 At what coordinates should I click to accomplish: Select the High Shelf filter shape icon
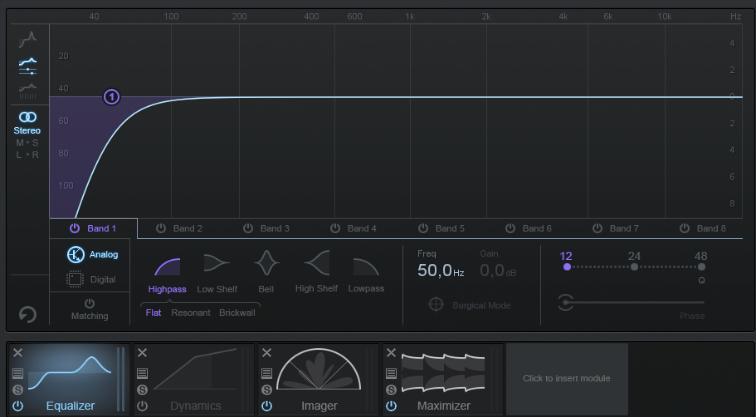pyautogui.click(x=317, y=263)
